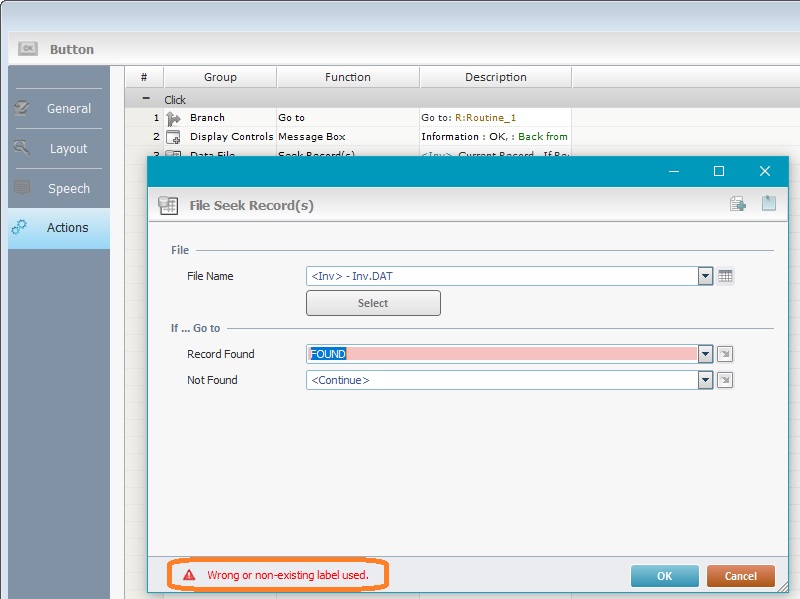Click the paste clipboard icon in dialog header
800x599 pixels.
click(768, 204)
